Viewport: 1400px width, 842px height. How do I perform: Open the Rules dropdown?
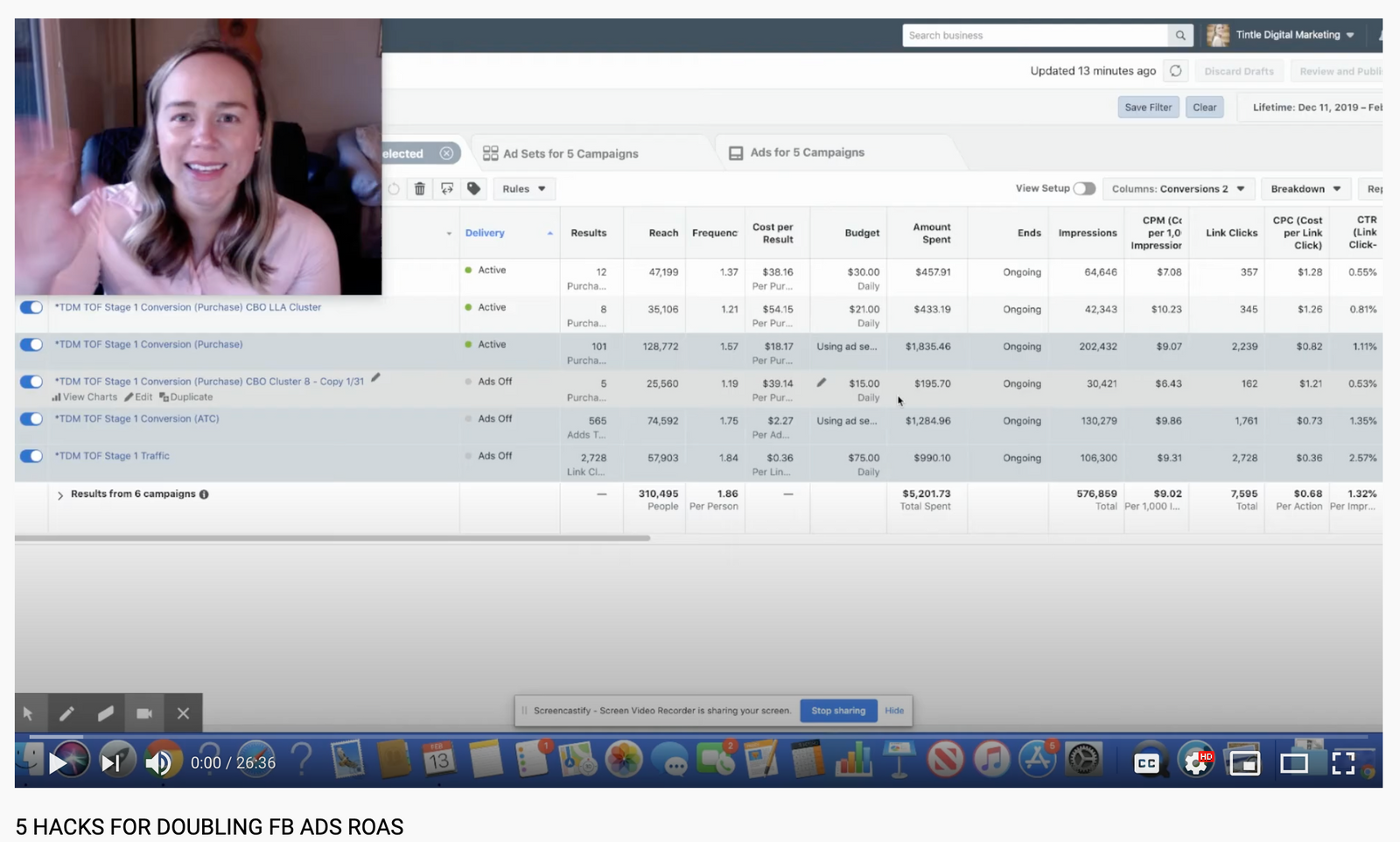(523, 188)
